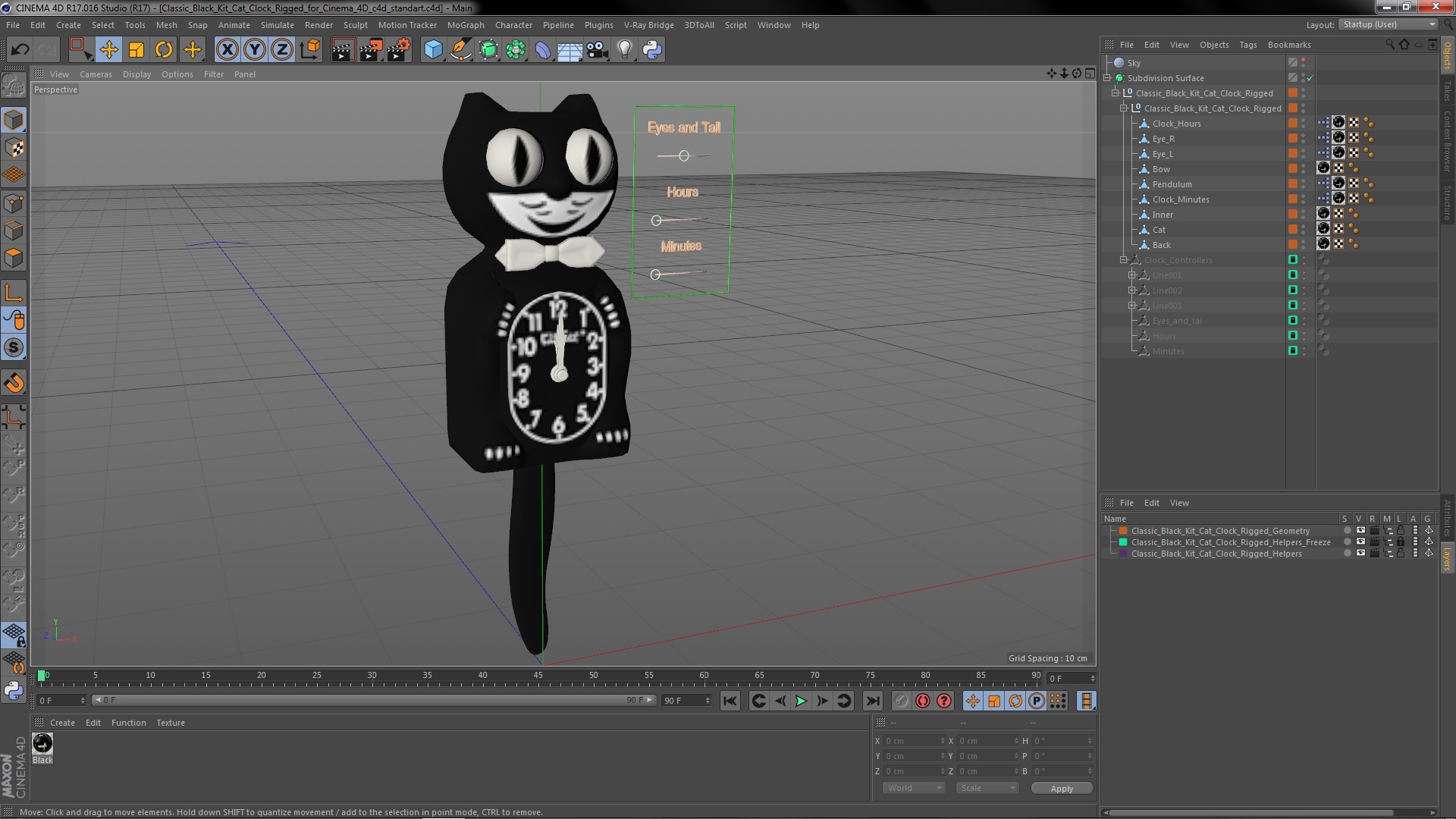Viewport: 1456px width, 819px height.
Task: Enable the Snap magnet icon
Action: pos(14,383)
